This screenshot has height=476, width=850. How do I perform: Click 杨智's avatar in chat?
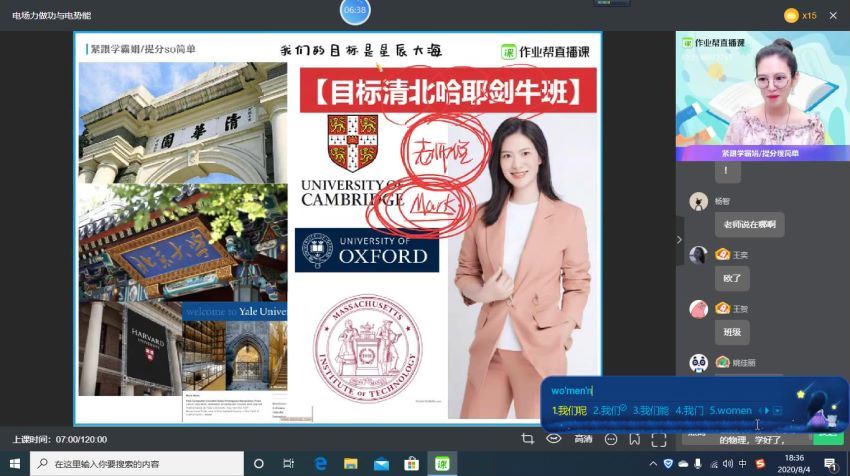click(x=698, y=201)
